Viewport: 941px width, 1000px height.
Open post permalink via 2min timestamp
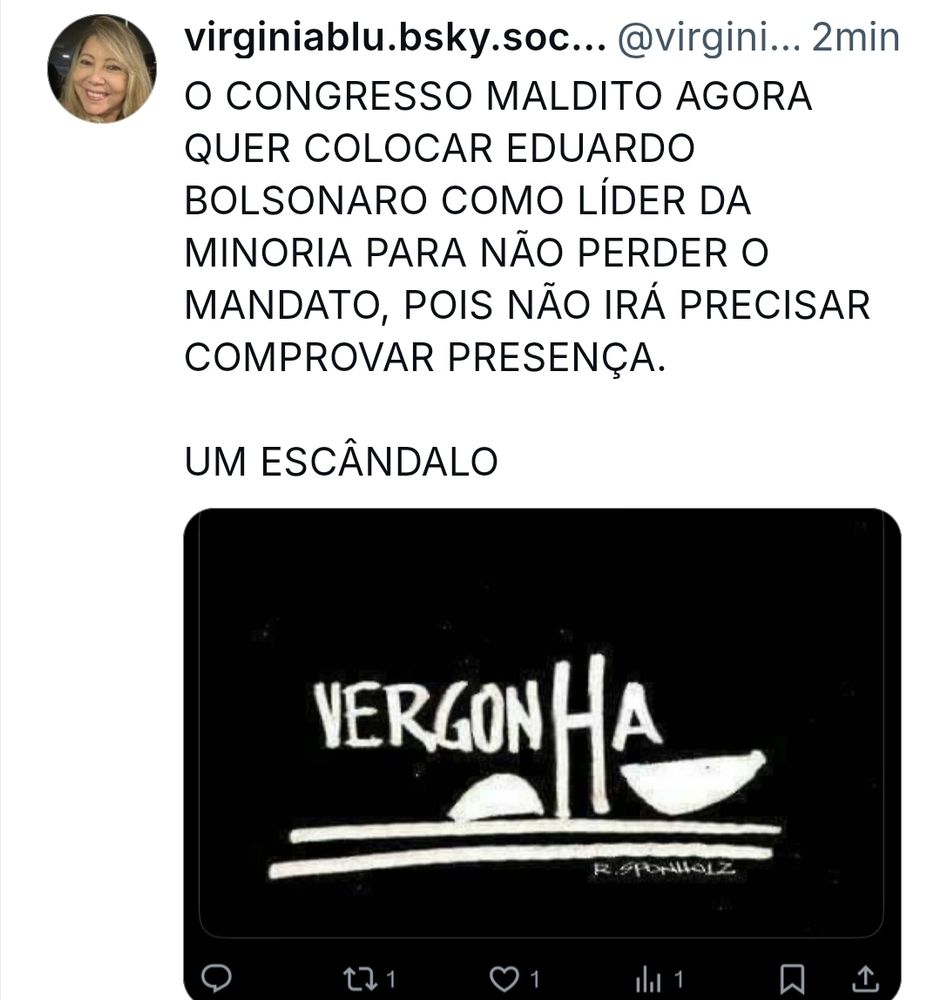coord(856,38)
